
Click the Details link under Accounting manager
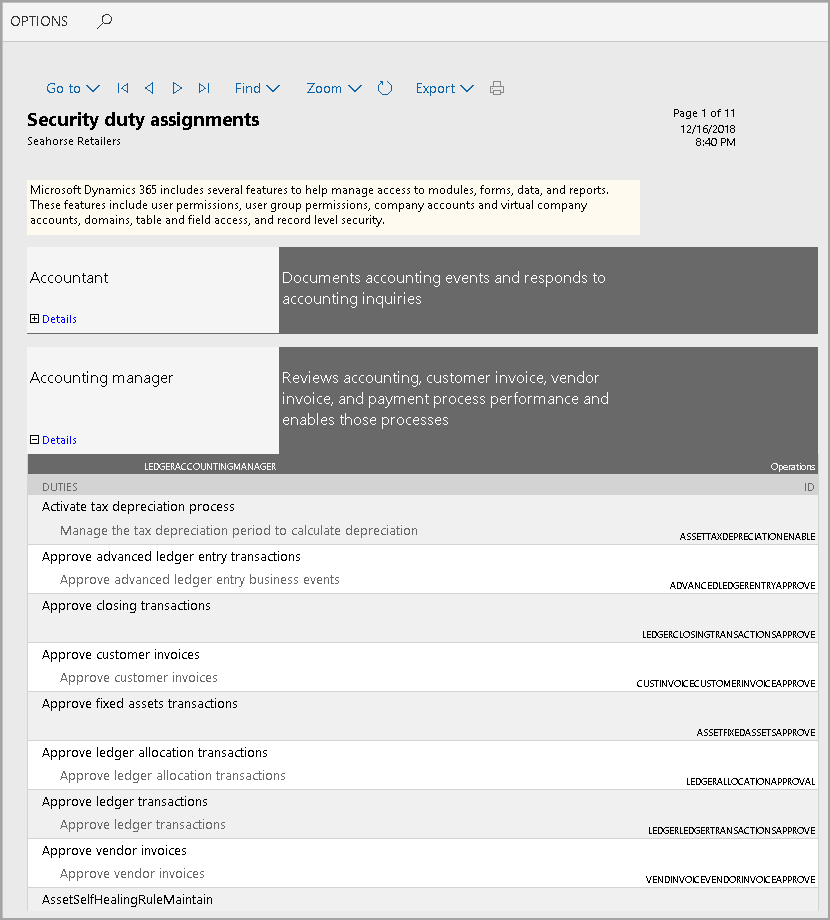[x=59, y=439]
